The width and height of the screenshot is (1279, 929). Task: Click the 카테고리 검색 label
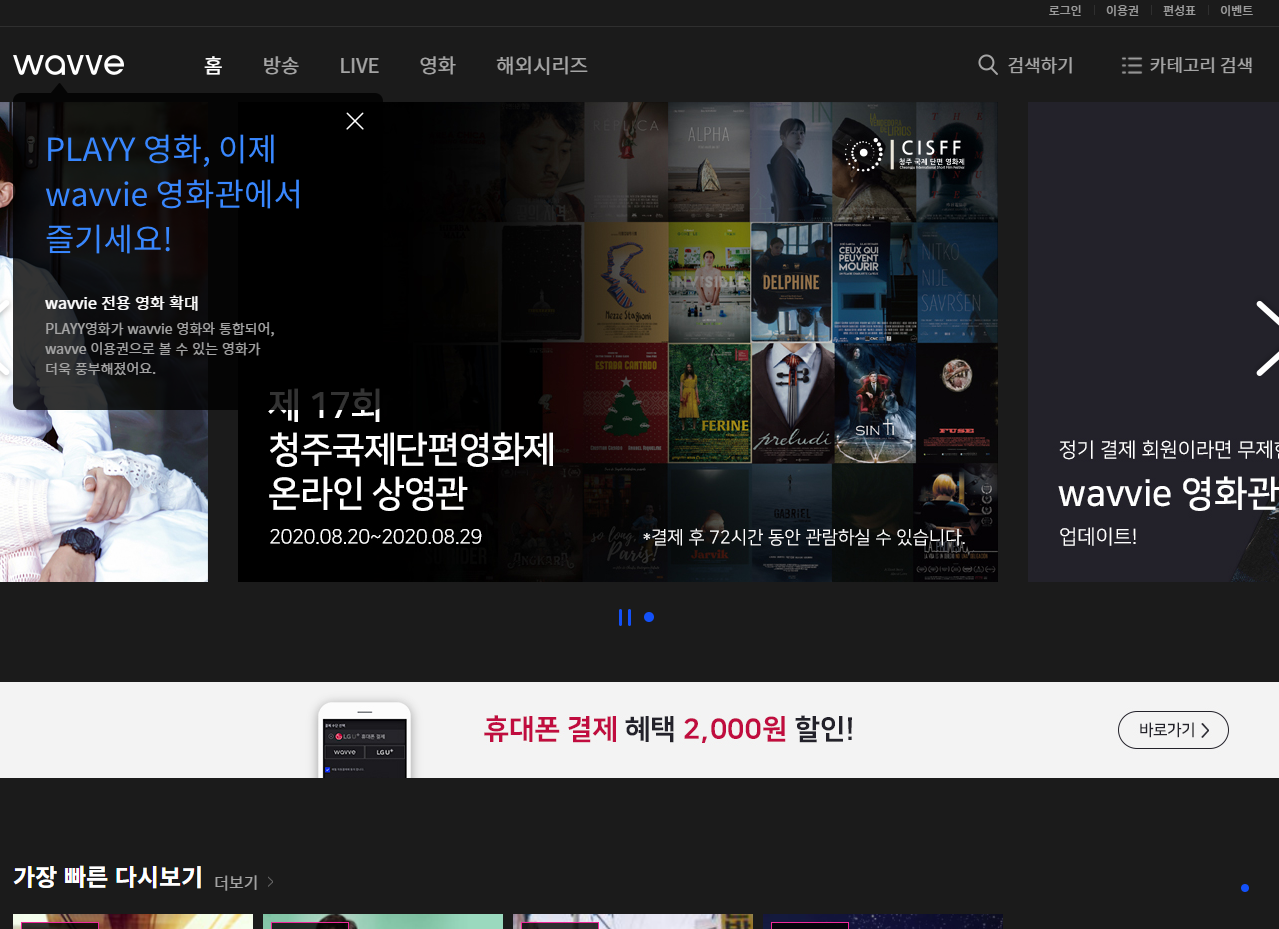pos(1201,66)
